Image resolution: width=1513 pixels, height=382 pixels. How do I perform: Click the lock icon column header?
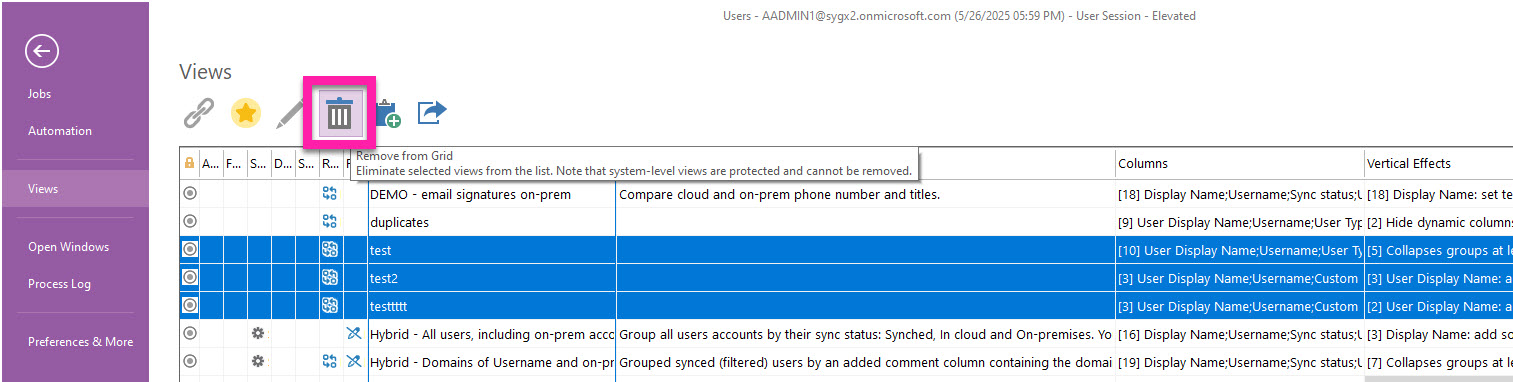click(189, 163)
